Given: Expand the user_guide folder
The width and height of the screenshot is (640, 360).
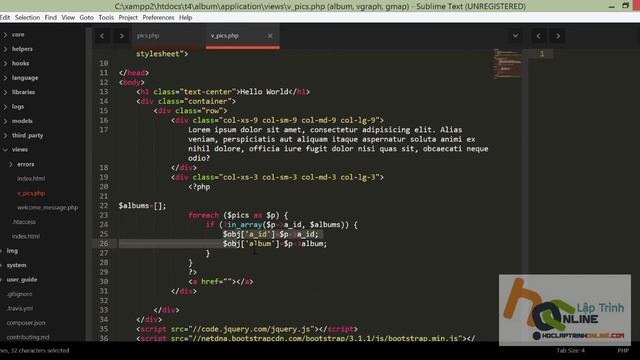Looking at the screenshot, I should click(22, 280).
